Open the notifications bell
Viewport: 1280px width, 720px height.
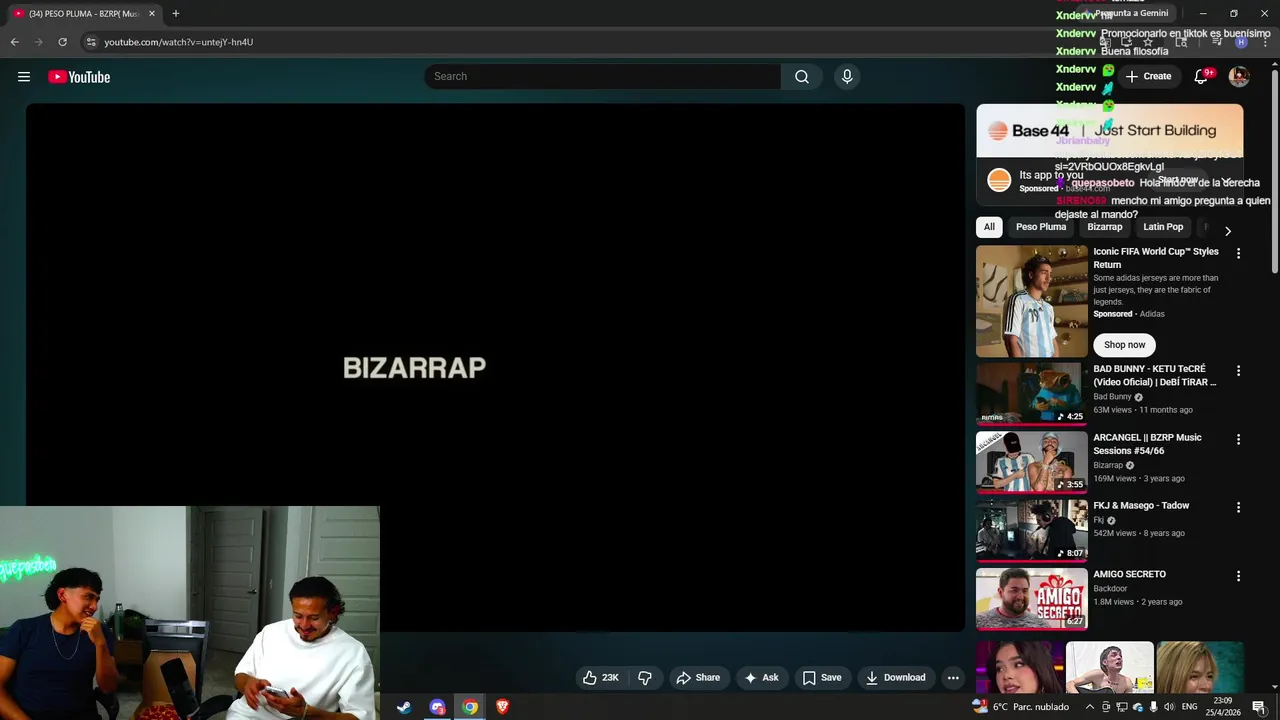[x=1201, y=77]
